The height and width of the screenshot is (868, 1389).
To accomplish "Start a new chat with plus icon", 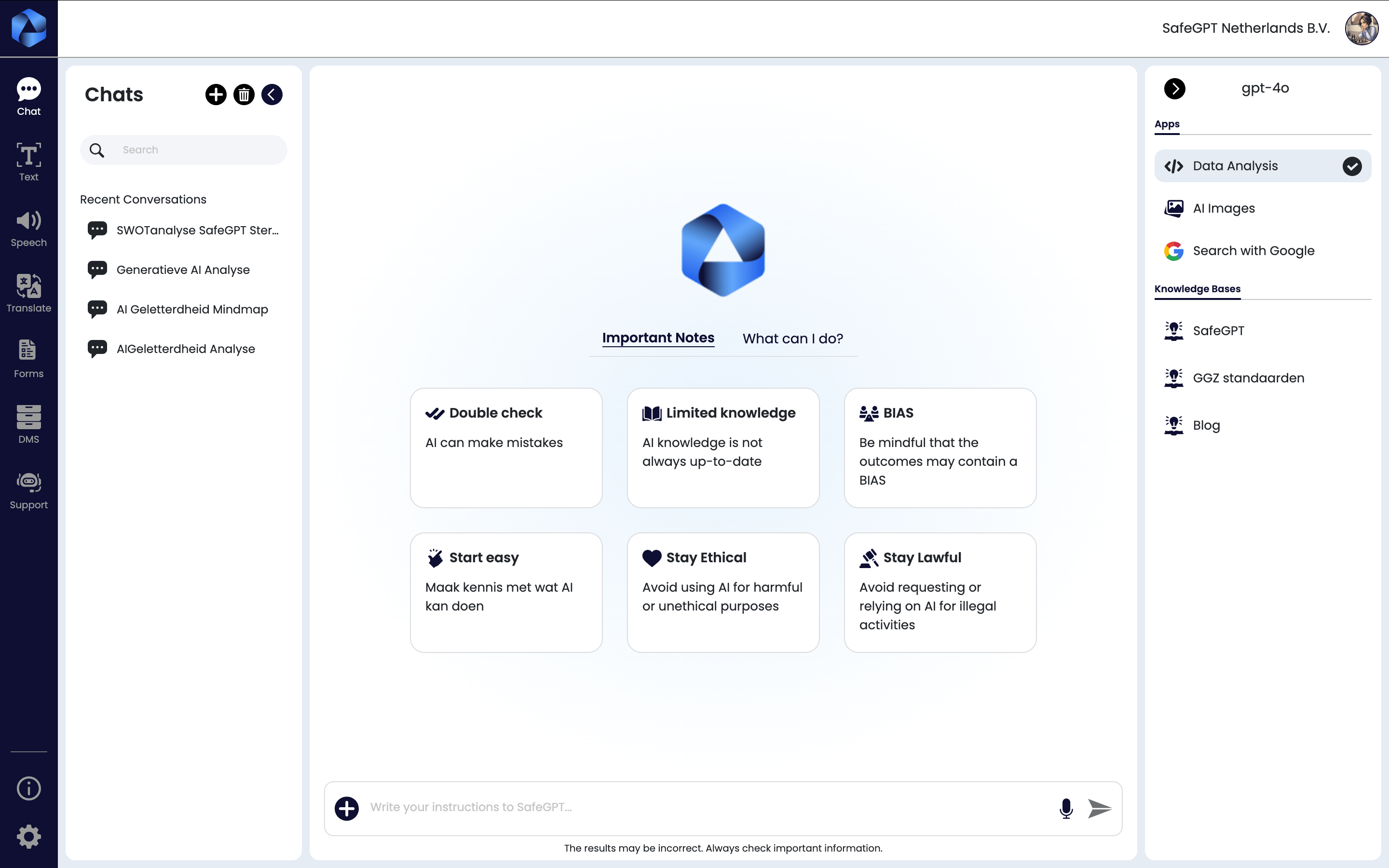I will click(x=216, y=95).
